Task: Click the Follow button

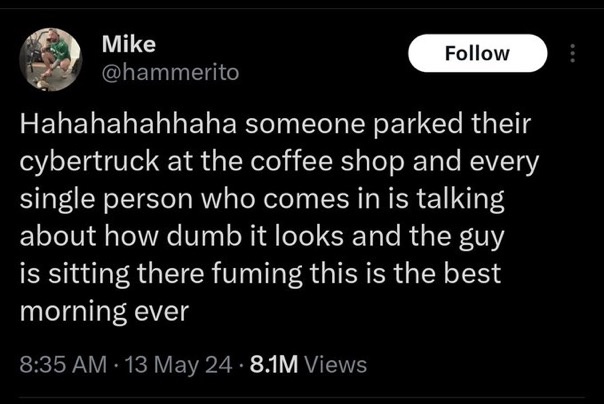Action: (x=478, y=53)
